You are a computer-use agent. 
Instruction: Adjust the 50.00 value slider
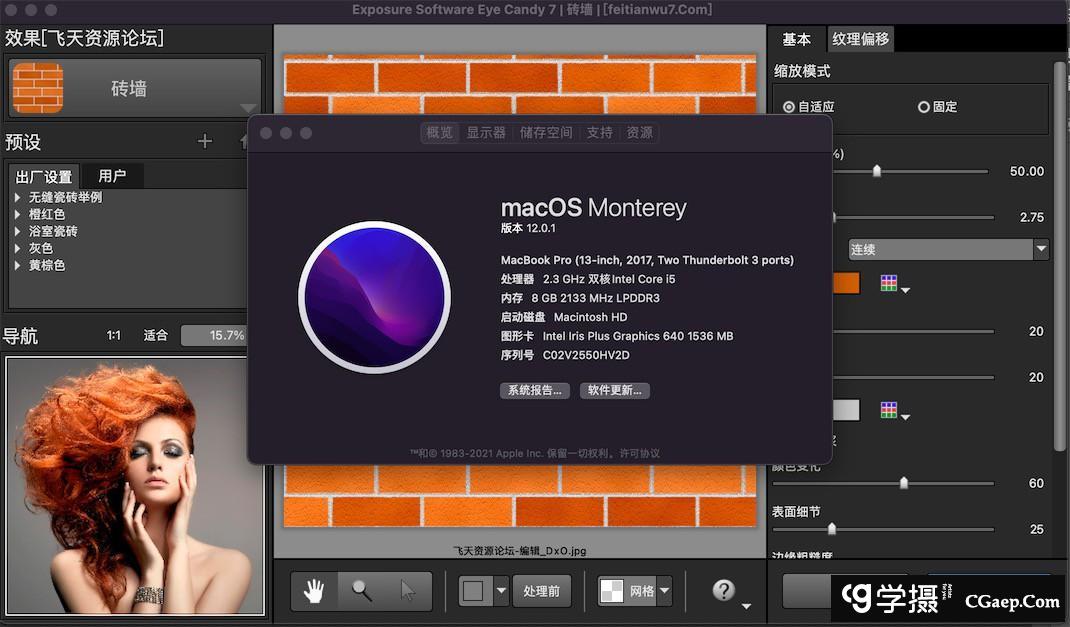click(878, 171)
